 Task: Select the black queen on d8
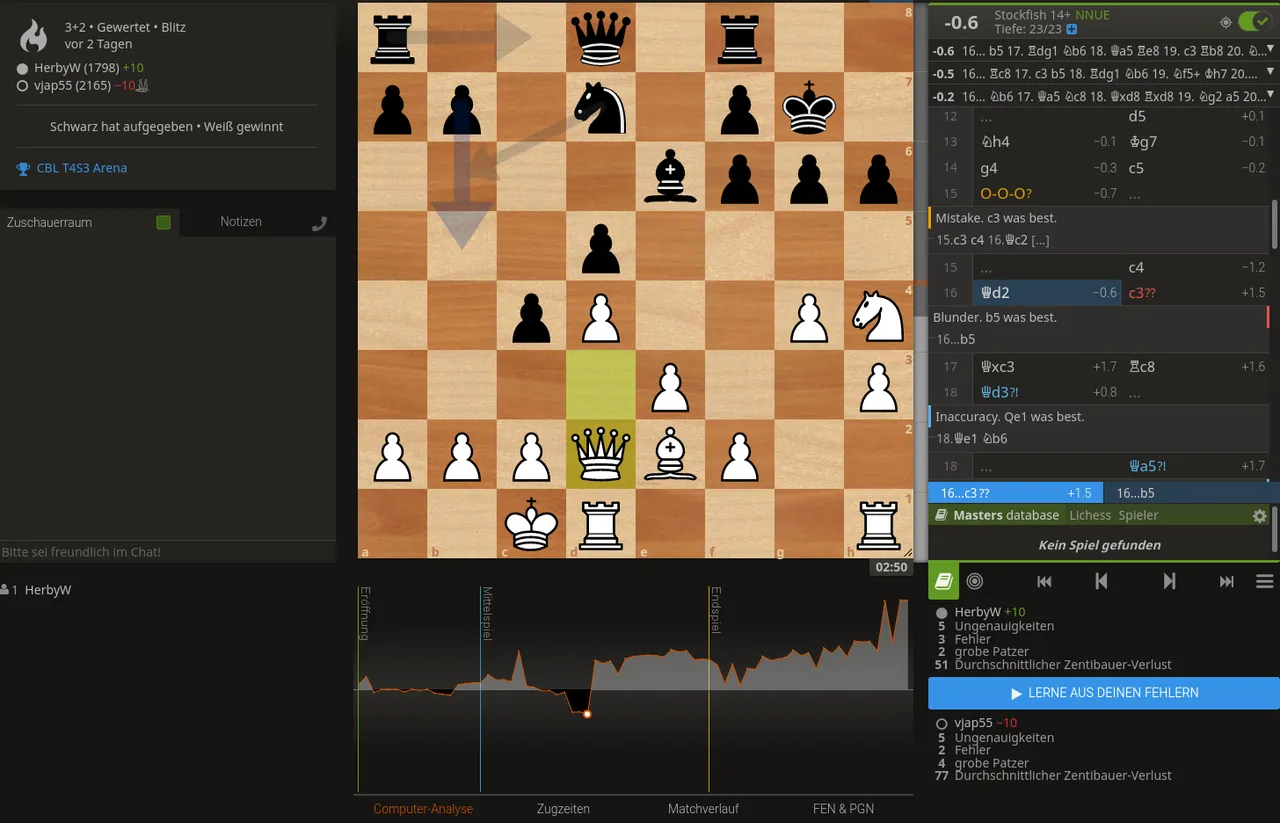601,38
